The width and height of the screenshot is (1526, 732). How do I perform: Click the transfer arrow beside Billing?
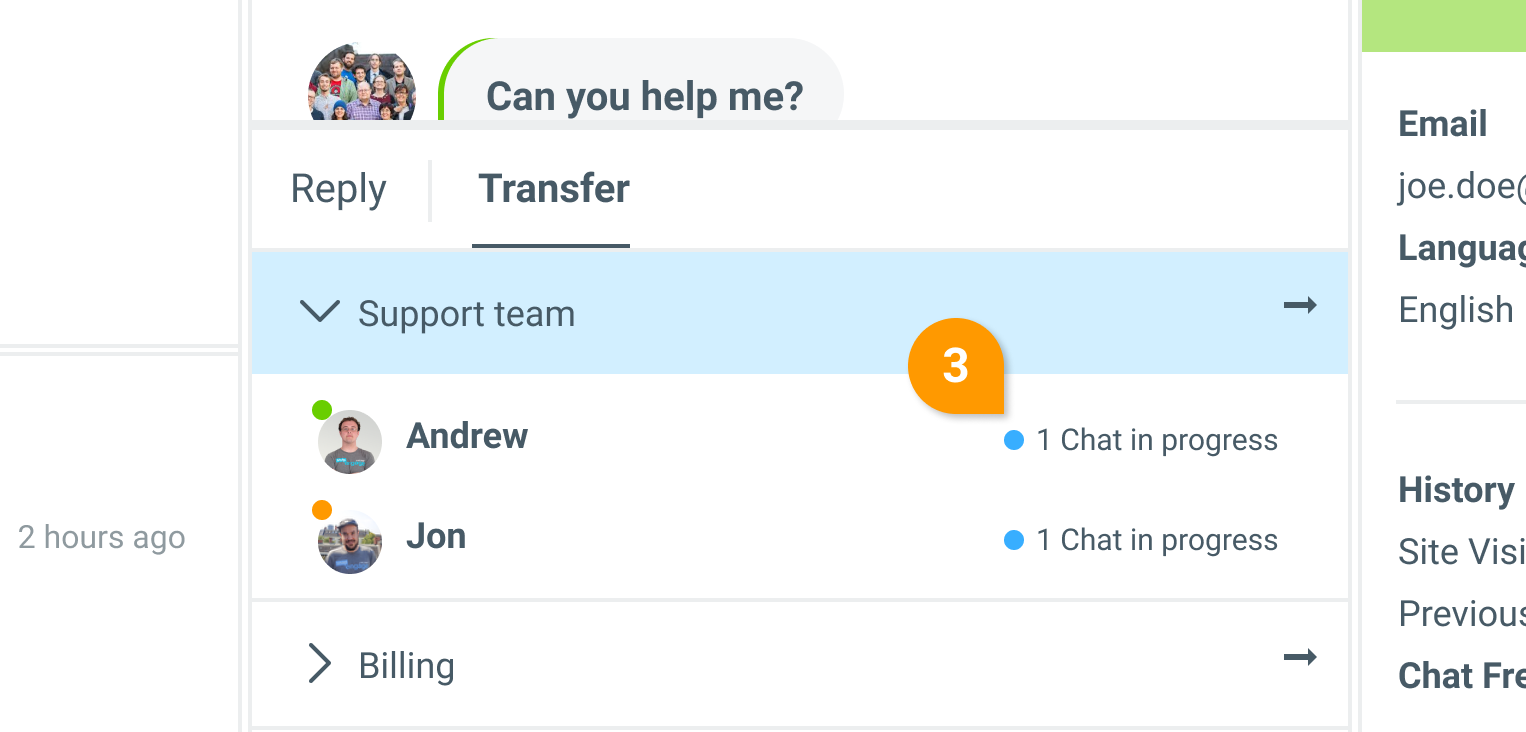tap(1300, 658)
